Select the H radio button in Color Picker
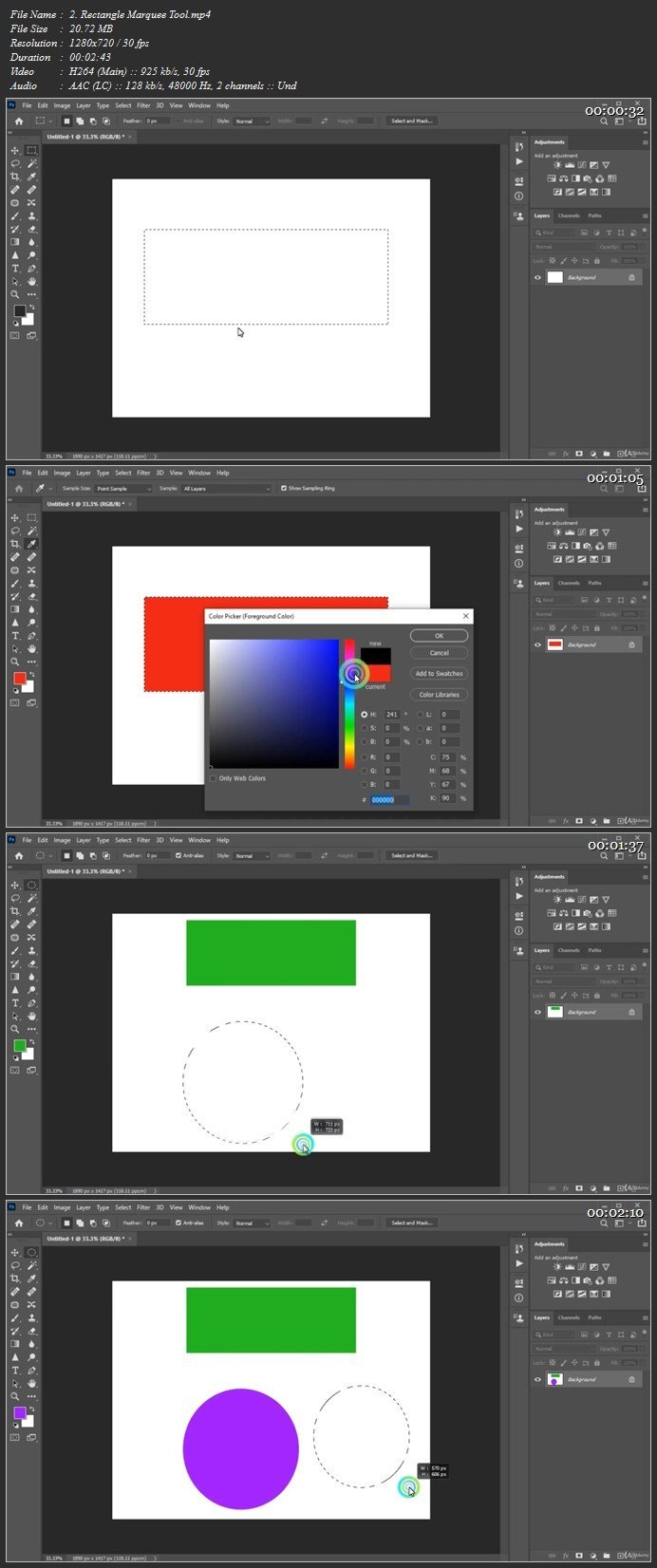 (364, 714)
